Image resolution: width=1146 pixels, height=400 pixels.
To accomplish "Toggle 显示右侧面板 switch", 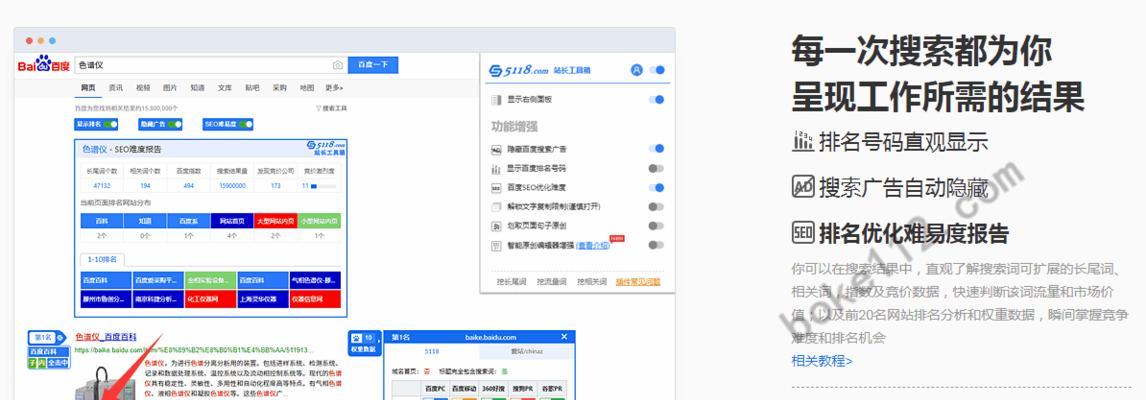I will (656, 99).
